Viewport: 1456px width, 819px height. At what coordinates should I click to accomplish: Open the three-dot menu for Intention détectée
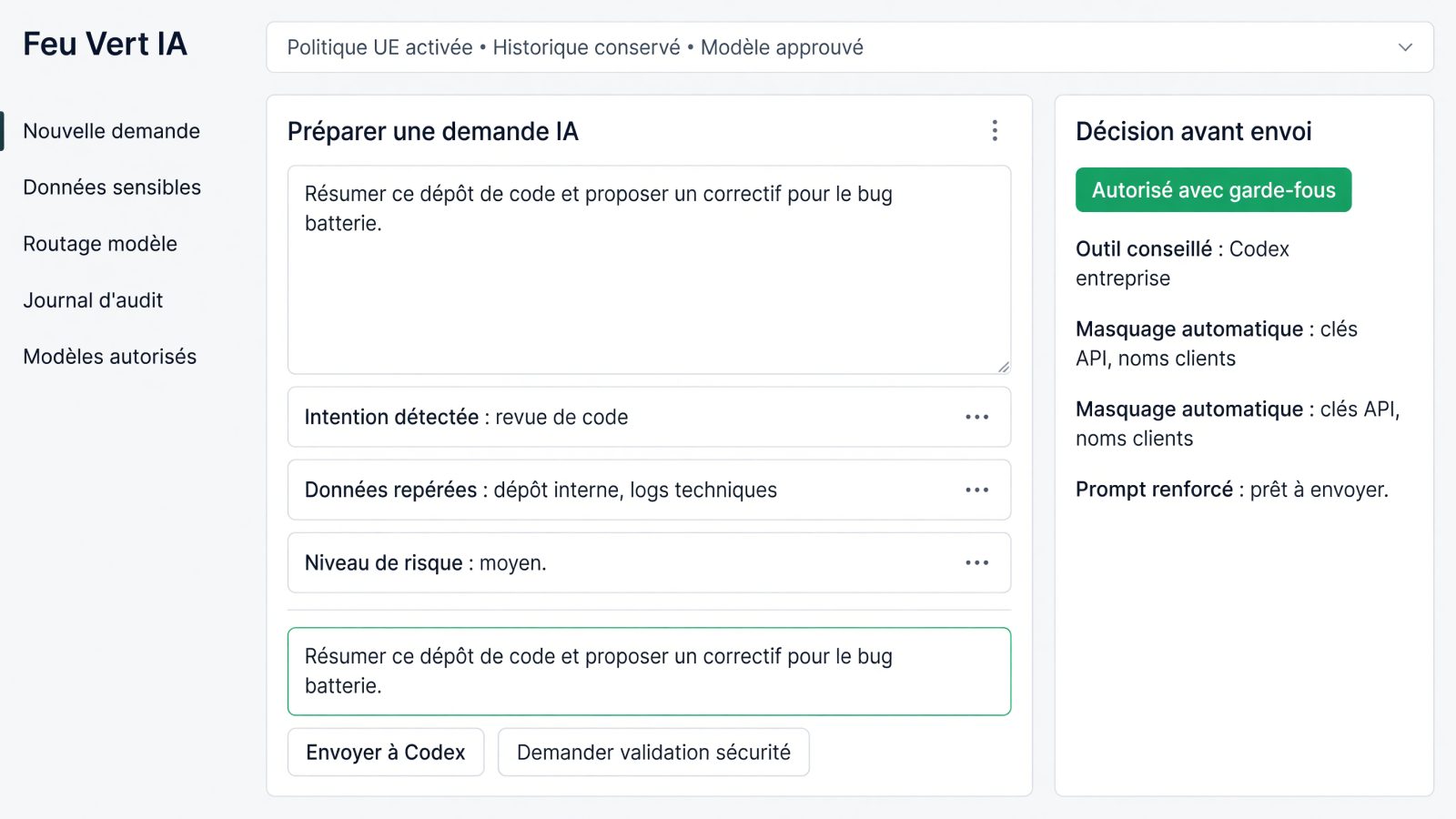[976, 417]
